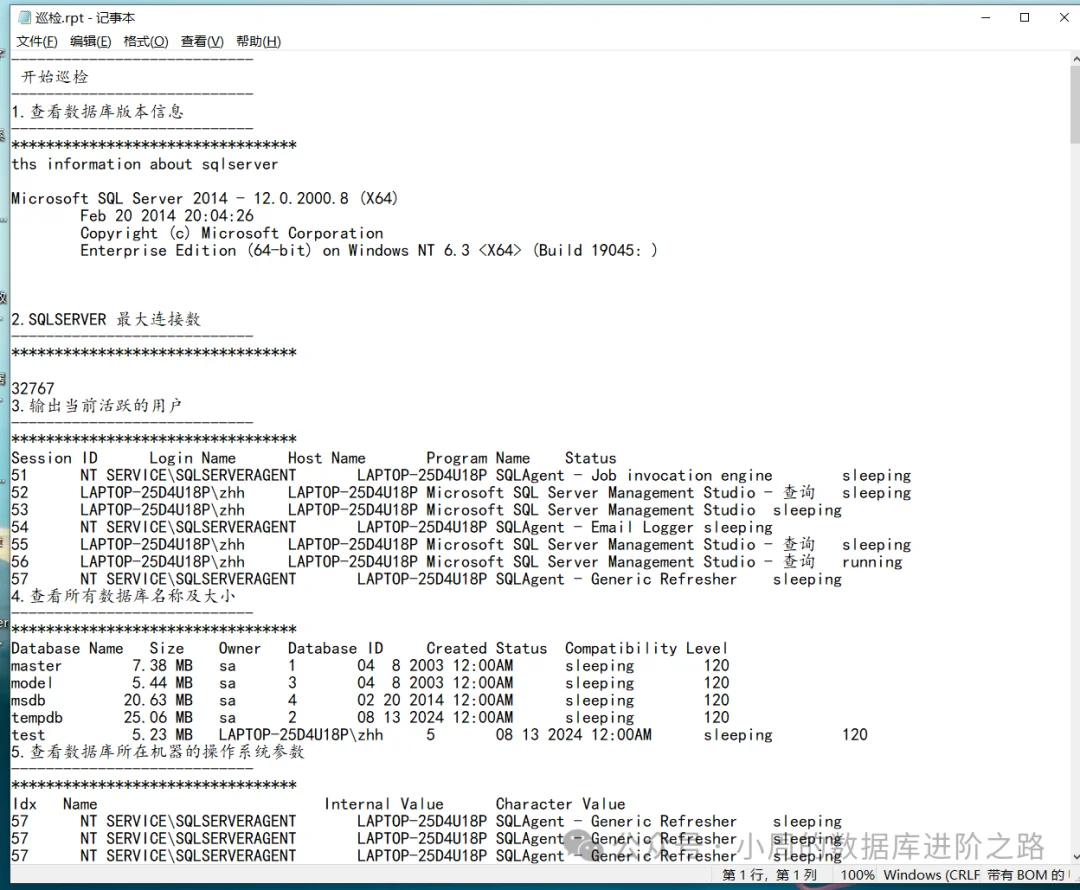Open the 帮助(H) menu

coord(258,41)
